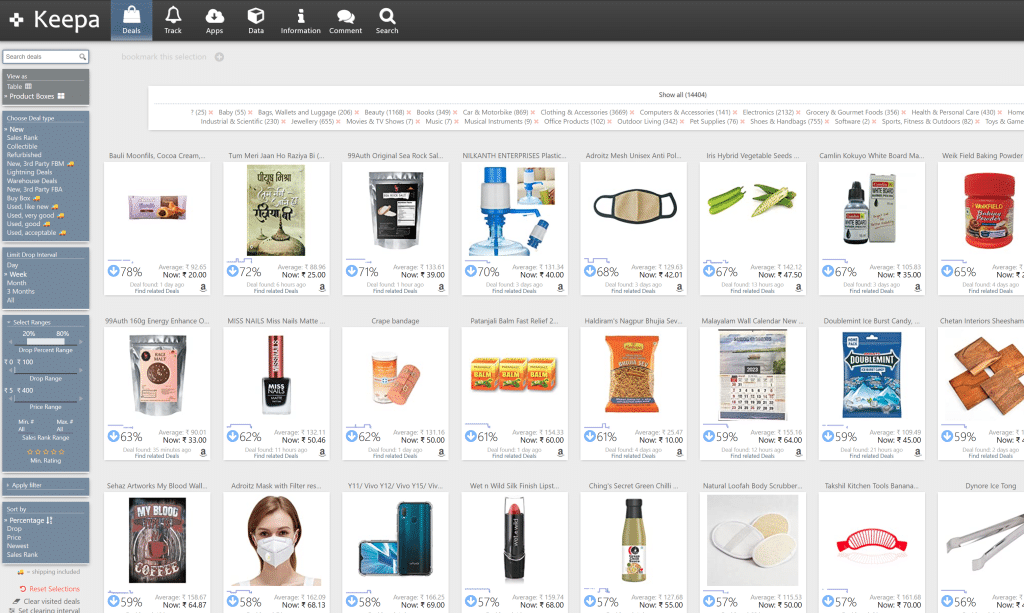Remove the Electronics category filter
Viewport: 1024px width, 613px height.
click(x=799, y=113)
